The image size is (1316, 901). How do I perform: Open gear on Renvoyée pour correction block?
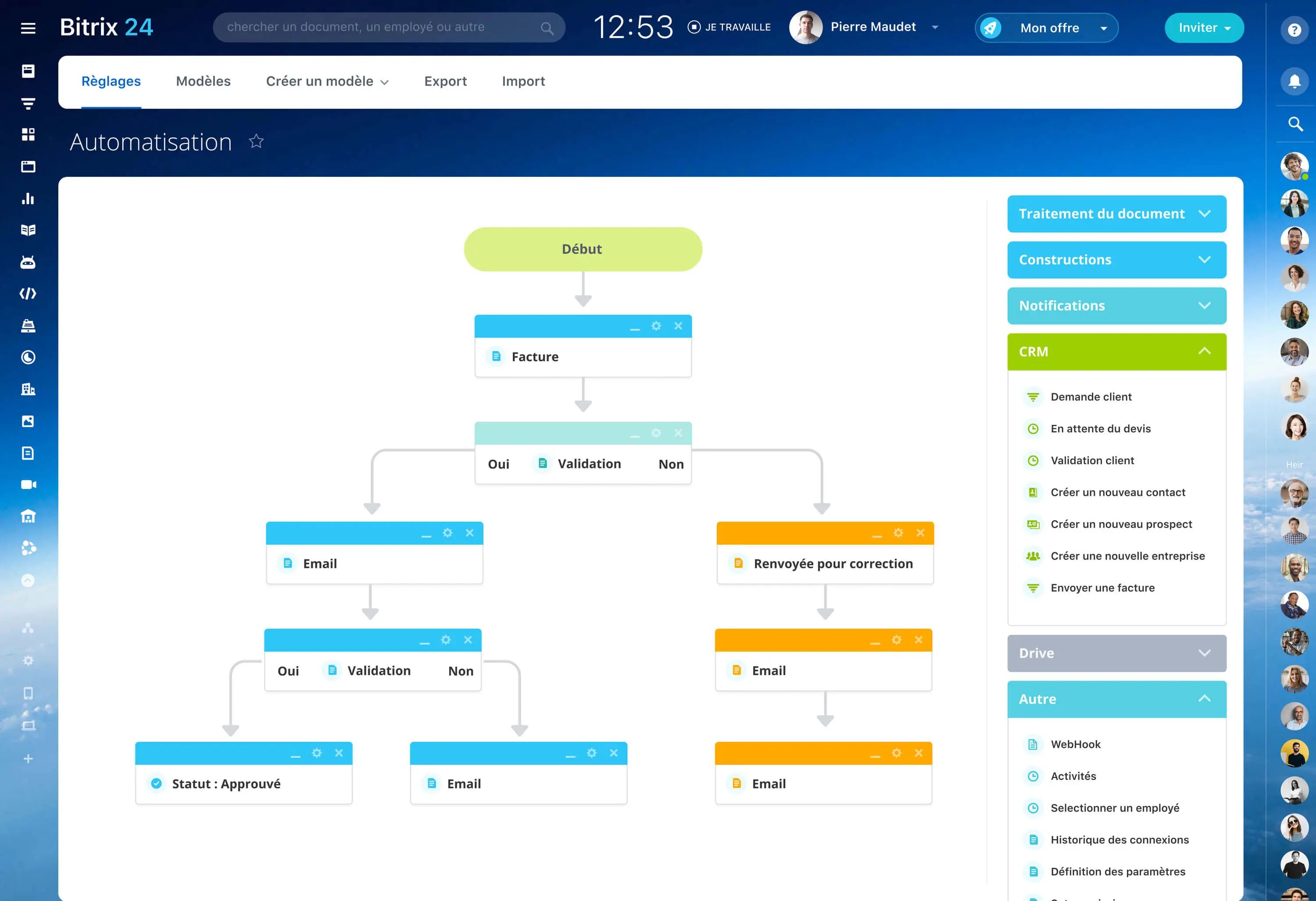tap(898, 533)
